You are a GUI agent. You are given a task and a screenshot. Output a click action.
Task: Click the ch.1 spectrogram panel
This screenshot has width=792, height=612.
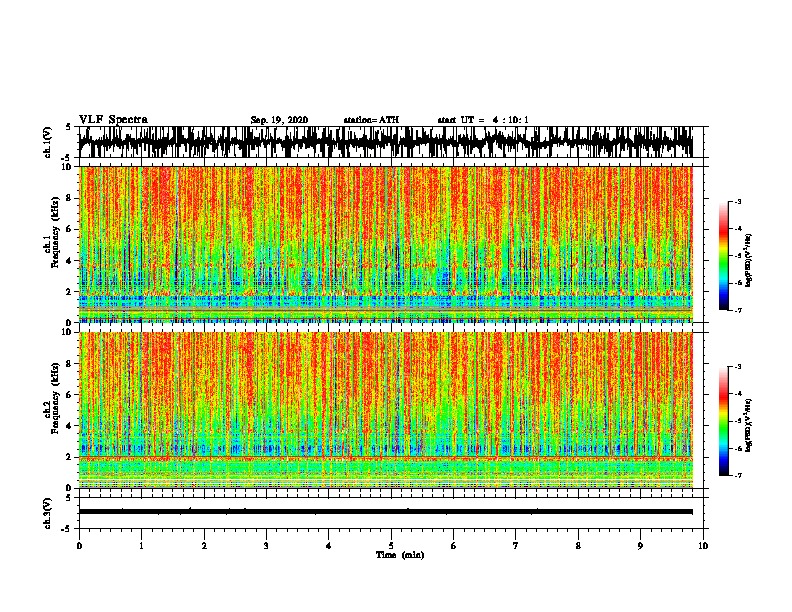385,244
